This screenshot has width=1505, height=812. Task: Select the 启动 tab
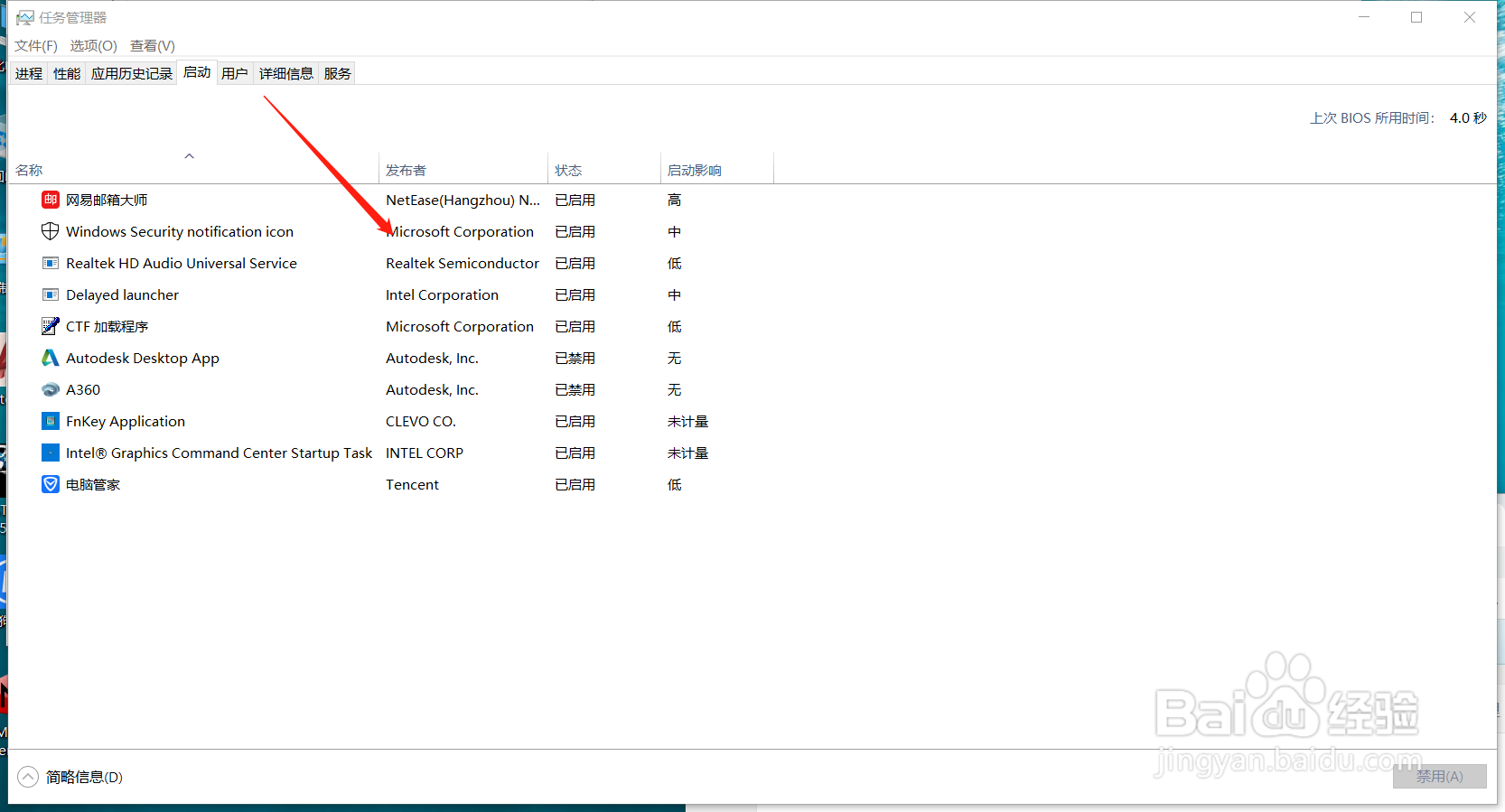pyautogui.click(x=197, y=72)
